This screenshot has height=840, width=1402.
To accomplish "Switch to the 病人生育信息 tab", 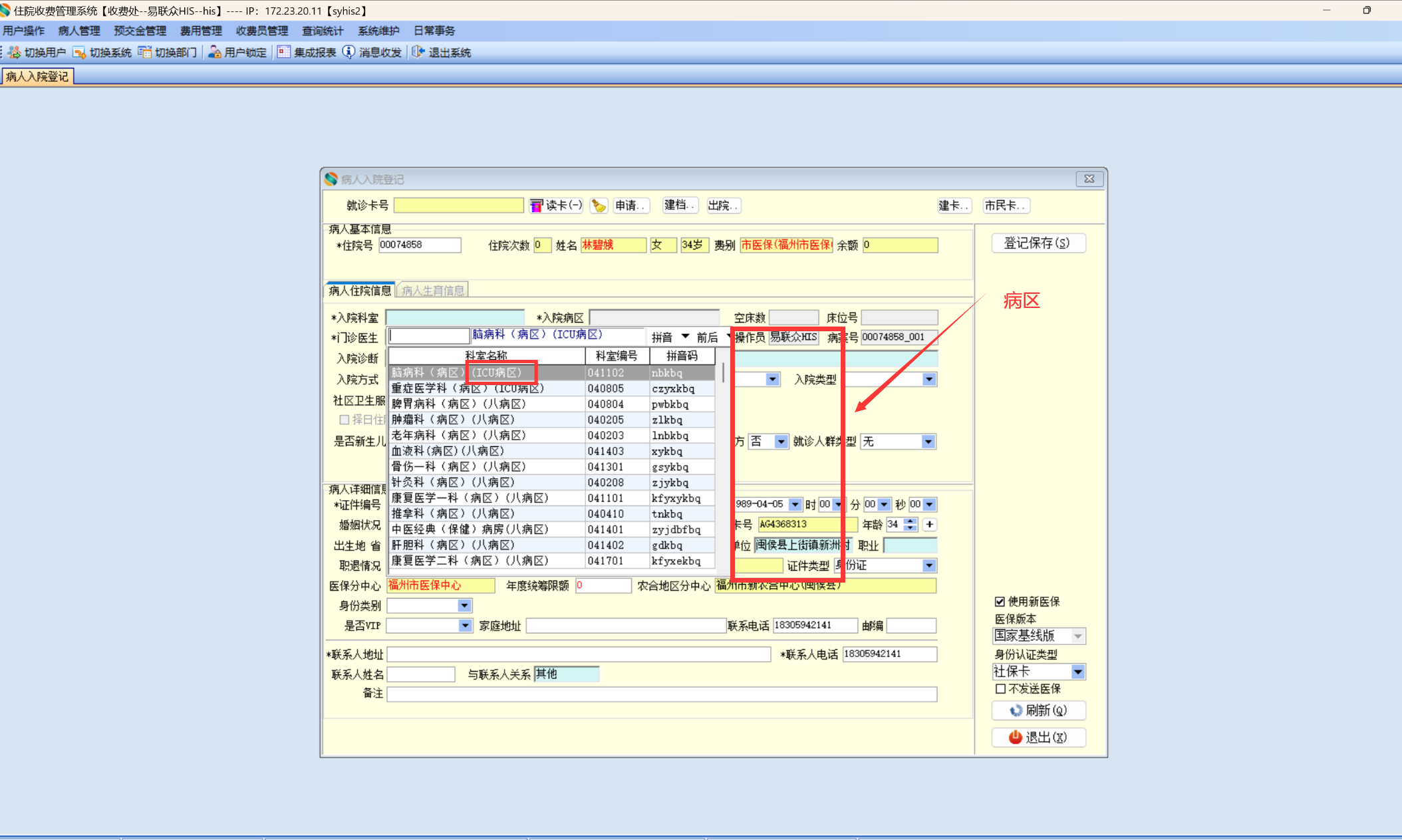I will pos(433,291).
